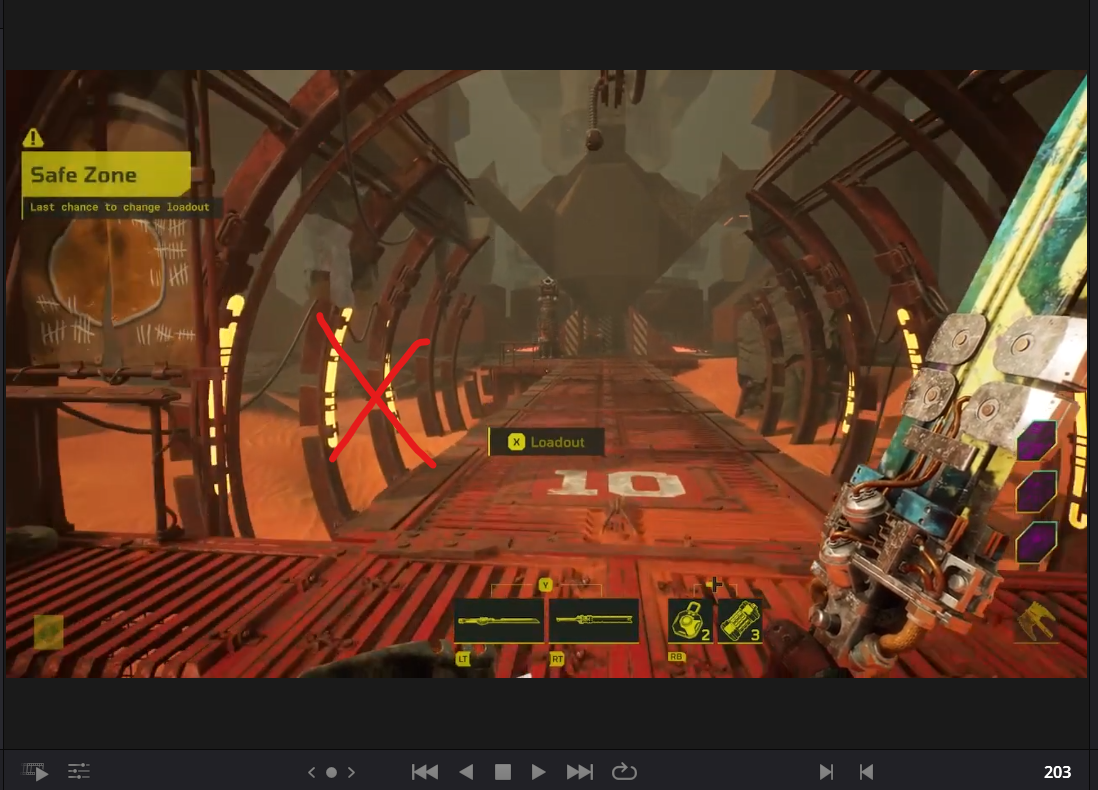This screenshot has width=1098, height=790.
Task: Click the yellow warning triangle icon
Action: (x=33, y=138)
